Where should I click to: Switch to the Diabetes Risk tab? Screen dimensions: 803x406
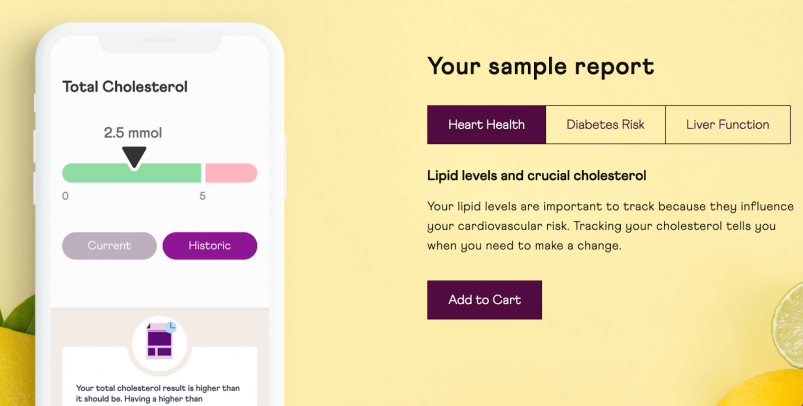(605, 124)
